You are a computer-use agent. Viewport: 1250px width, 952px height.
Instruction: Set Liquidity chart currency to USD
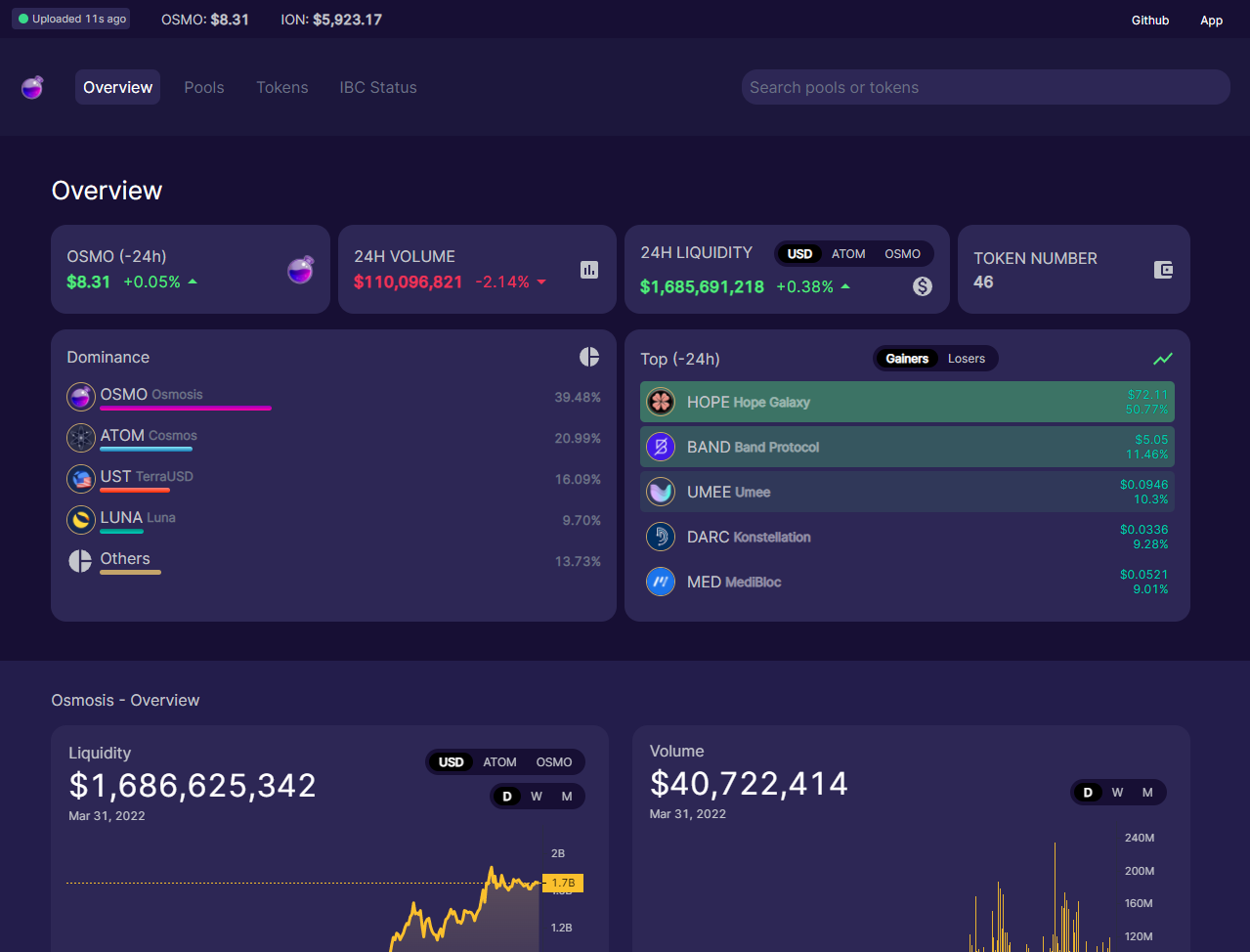pyautogui.click(x=452, y=762)
